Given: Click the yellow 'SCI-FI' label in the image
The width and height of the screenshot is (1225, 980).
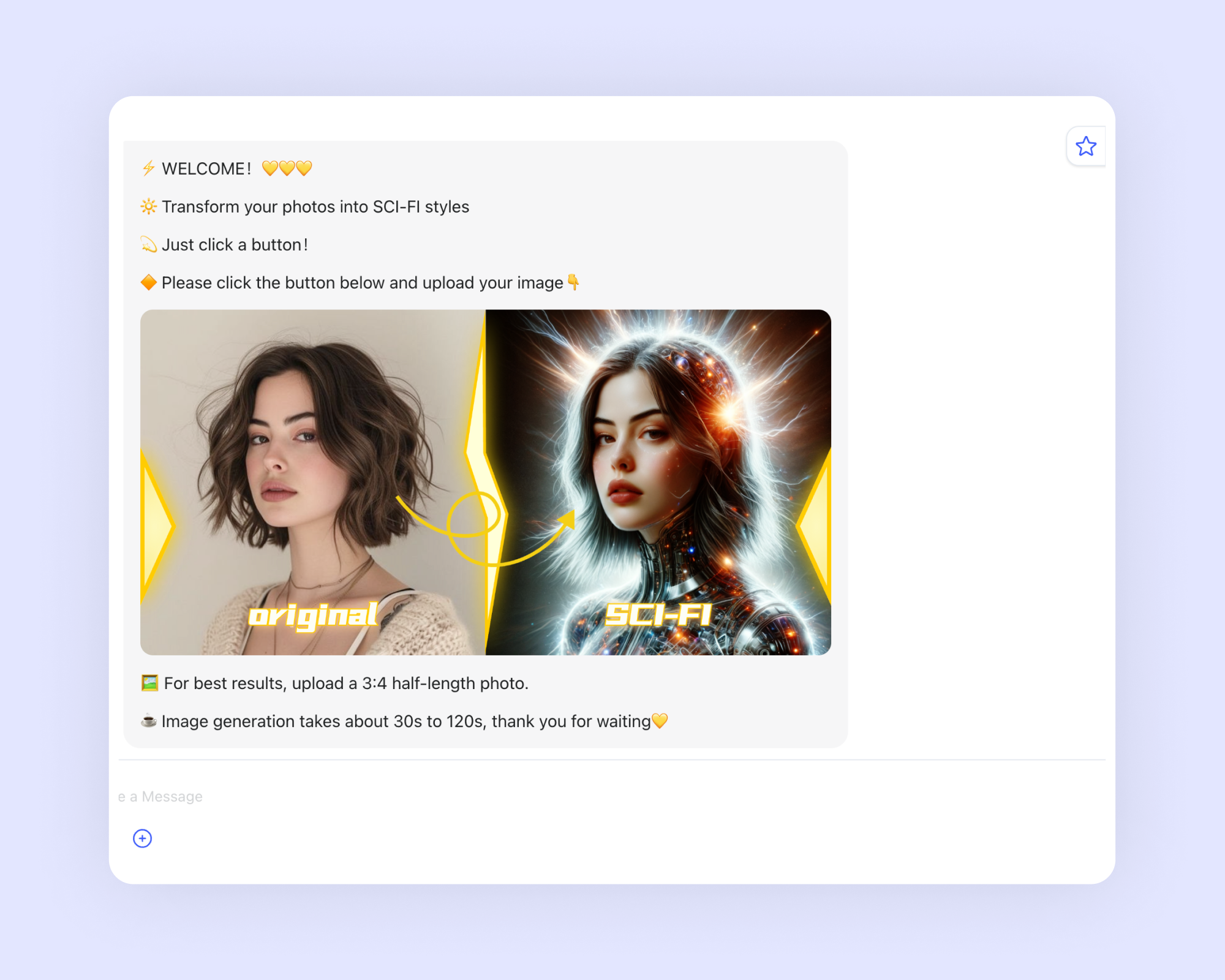Looking at the screenshot, I should tap(658, 614).
